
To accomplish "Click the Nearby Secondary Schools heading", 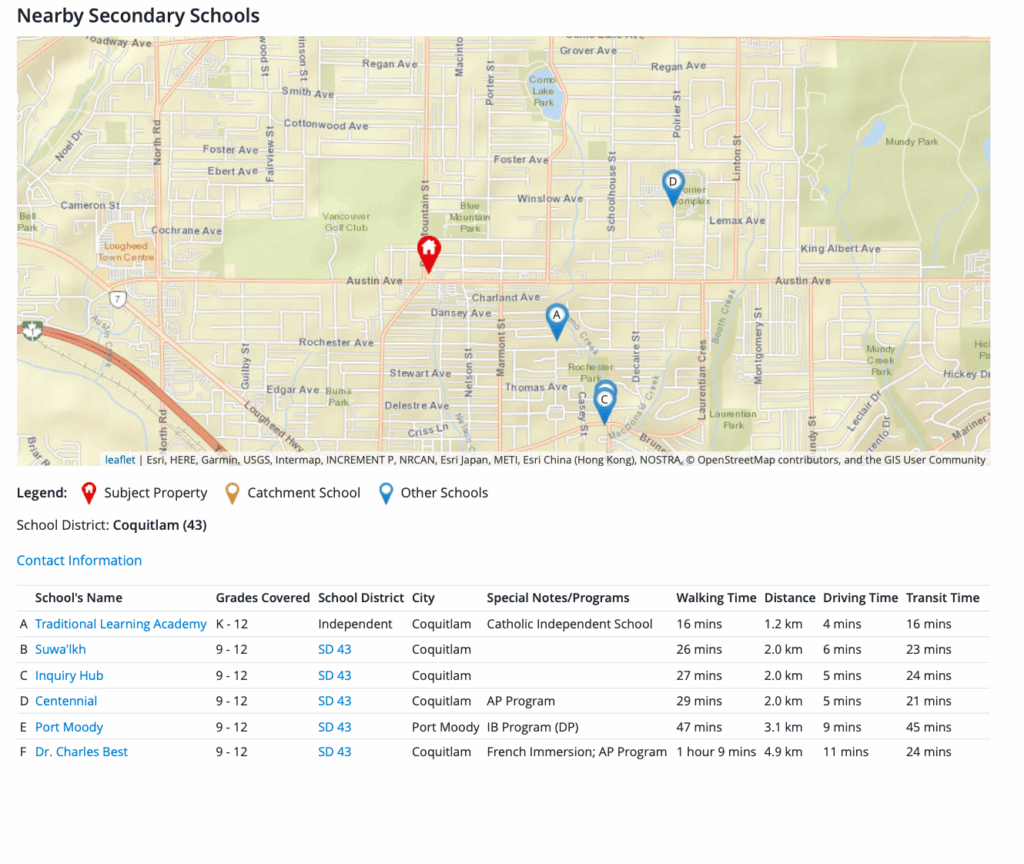I will pos(138,16).
